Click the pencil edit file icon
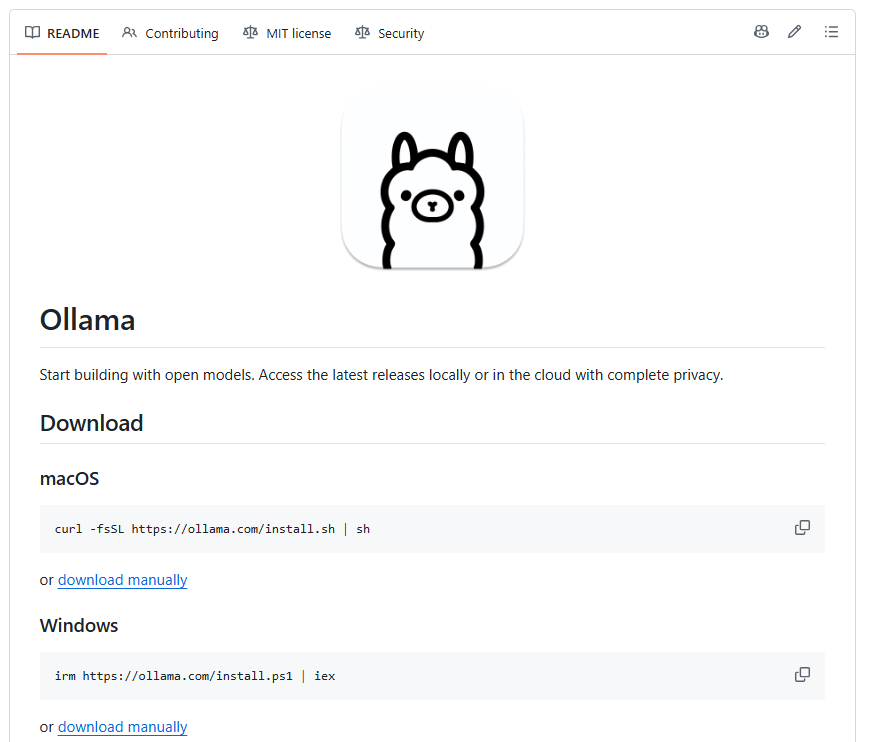Viewport: 881px width, 742px height. (x=794, y=32)
